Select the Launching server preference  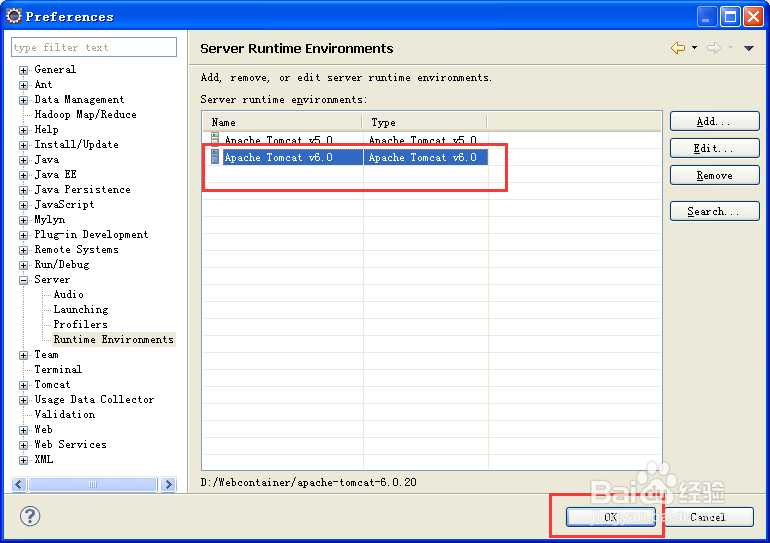pos(81,309)
